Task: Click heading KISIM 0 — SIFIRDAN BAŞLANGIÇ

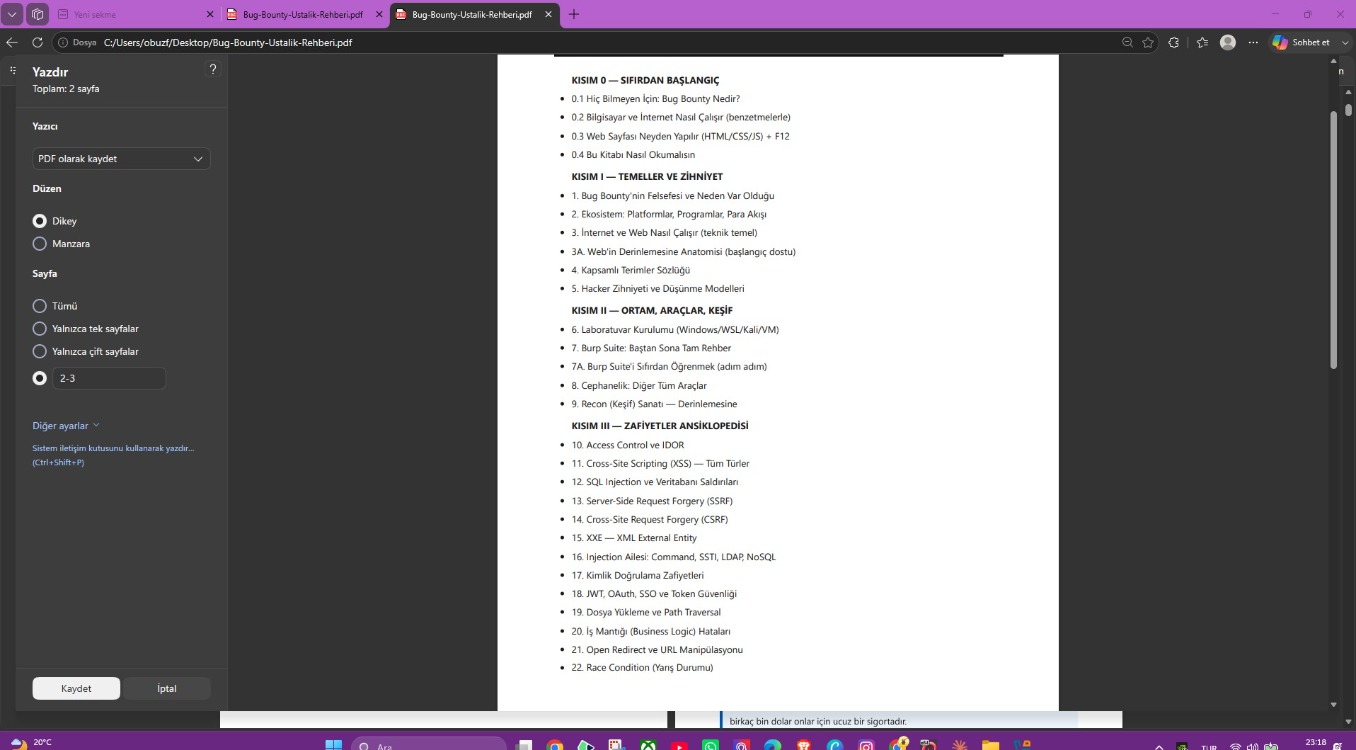Action: (645, 80)
